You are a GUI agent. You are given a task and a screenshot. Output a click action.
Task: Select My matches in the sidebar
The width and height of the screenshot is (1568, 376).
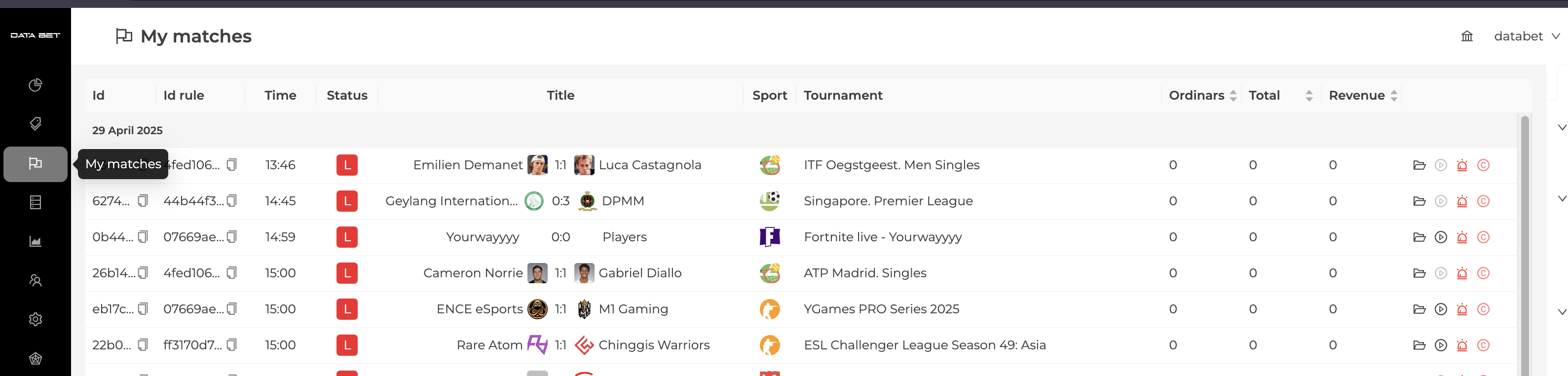click(36, 164)
